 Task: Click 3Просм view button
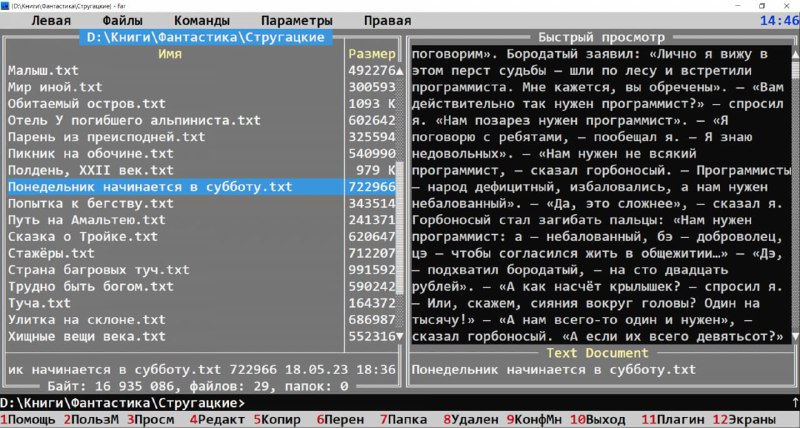(x=151, y=420)
